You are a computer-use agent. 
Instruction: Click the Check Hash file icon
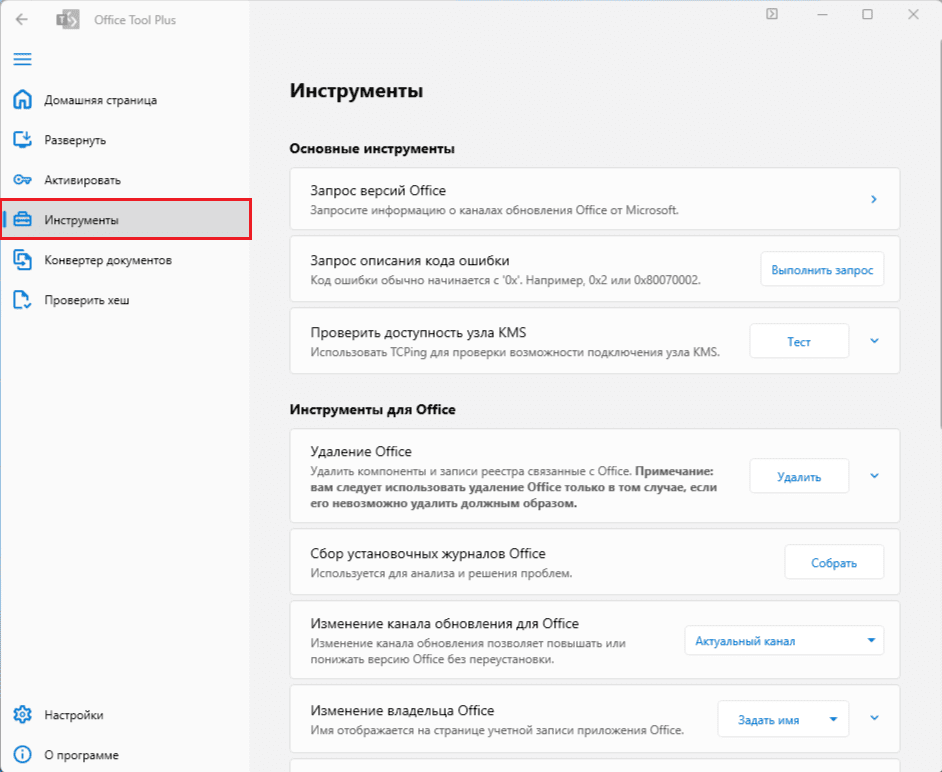click(22, 300)
